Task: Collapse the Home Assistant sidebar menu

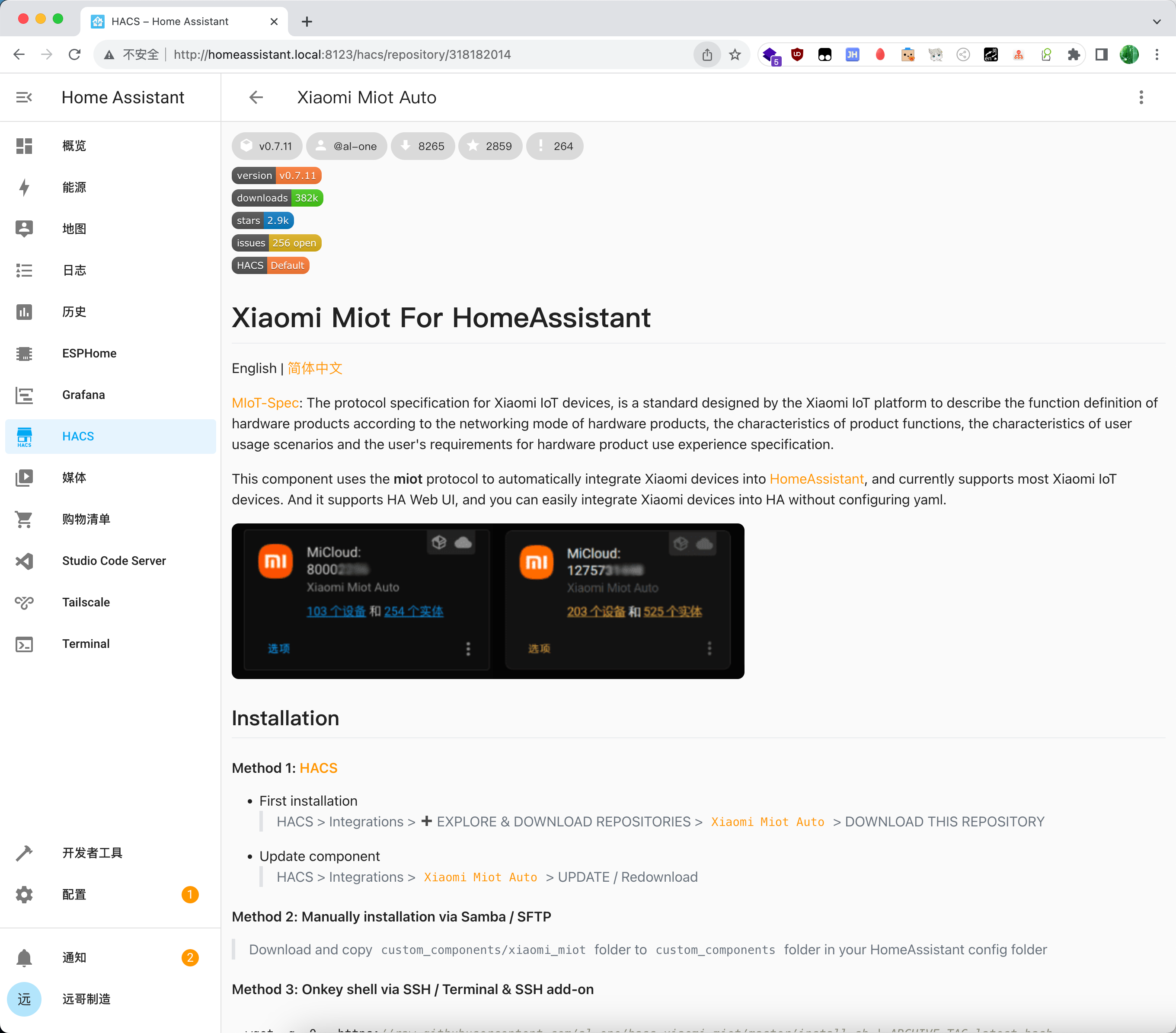Action: coord(24,97)
